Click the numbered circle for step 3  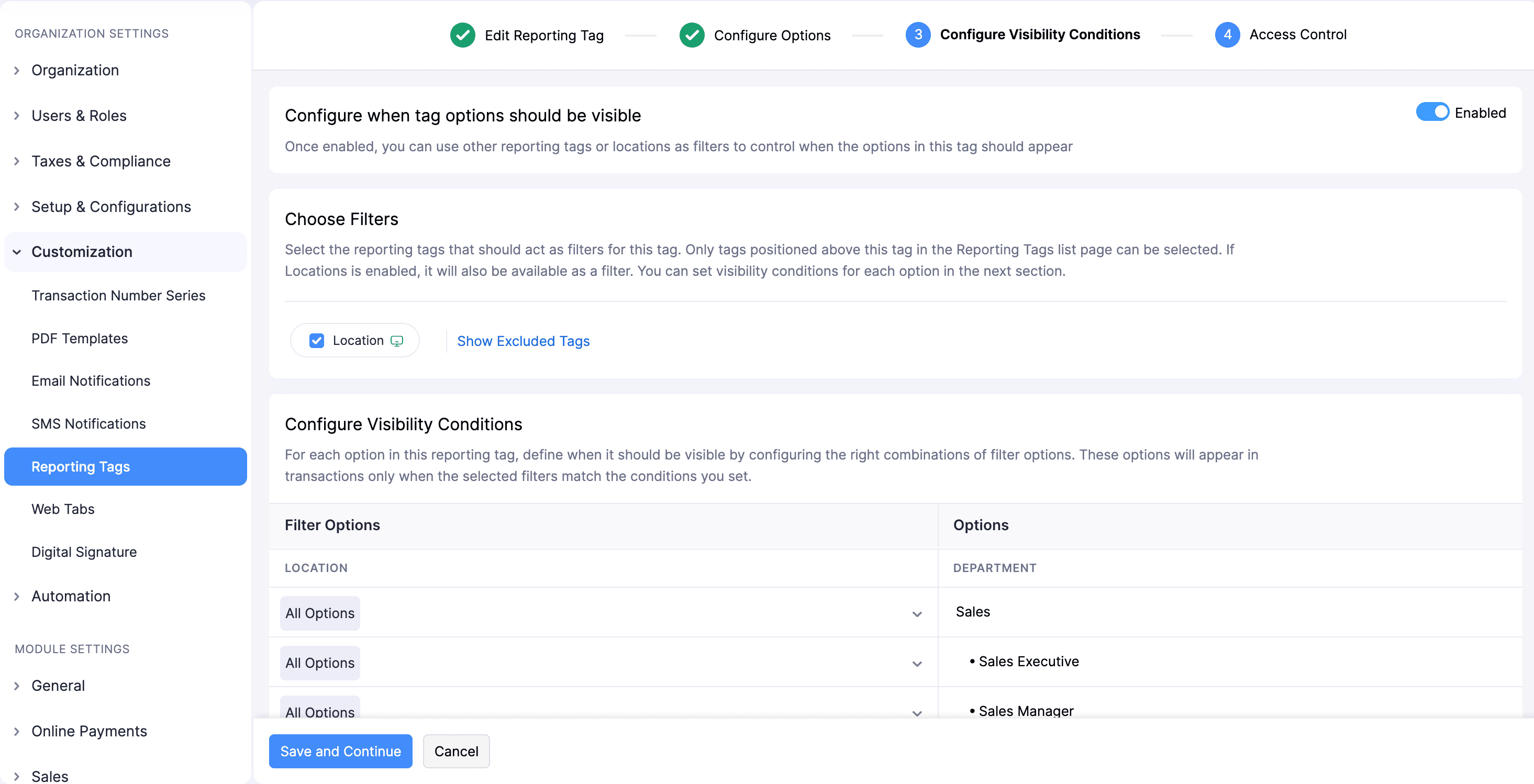coord(918,35)
